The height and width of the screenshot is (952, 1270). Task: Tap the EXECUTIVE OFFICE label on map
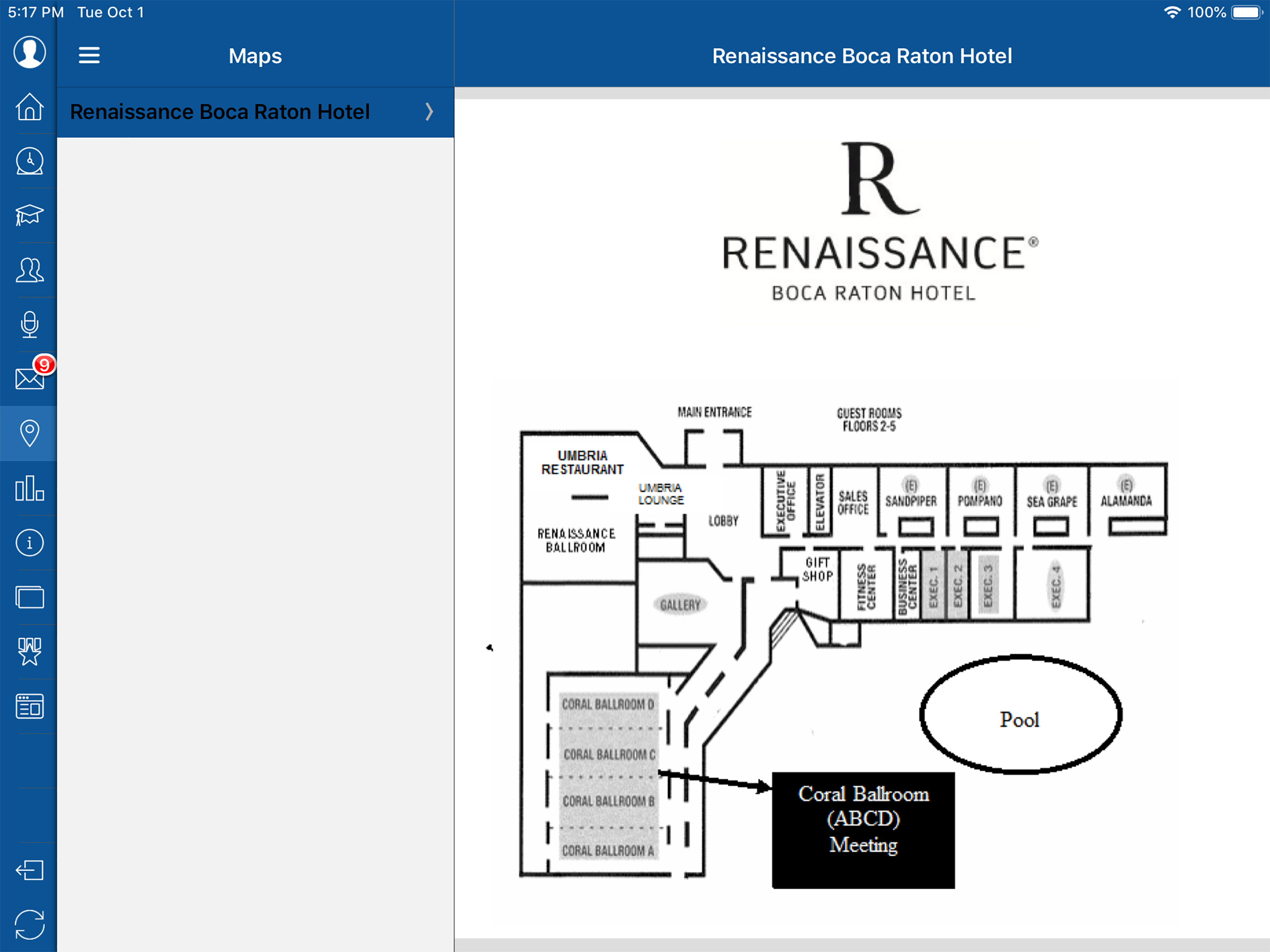point(786,501)
